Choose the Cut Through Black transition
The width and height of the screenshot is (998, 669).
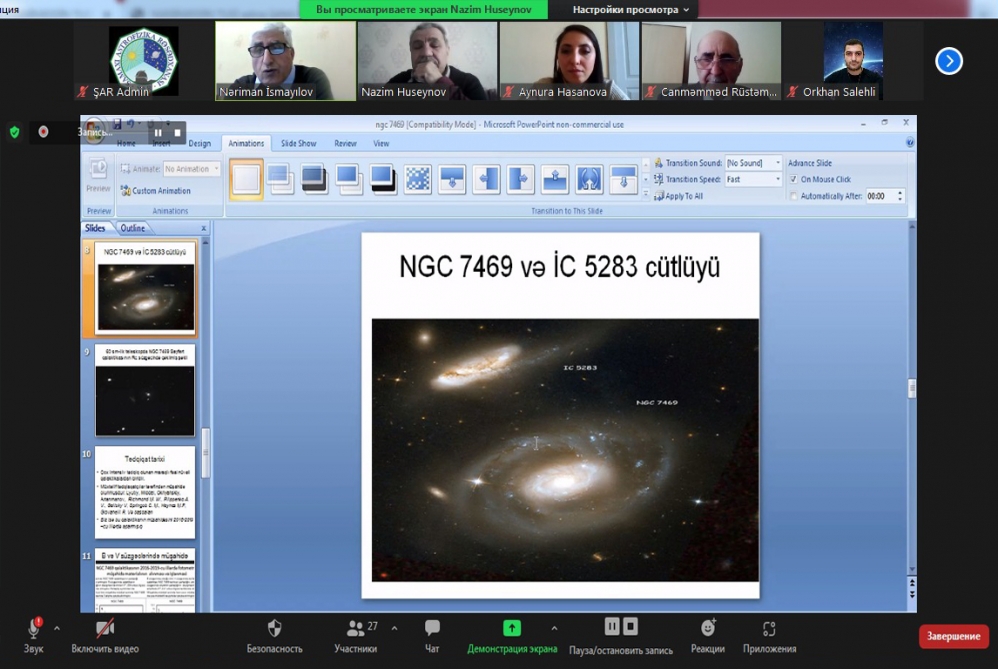(383, 179)
